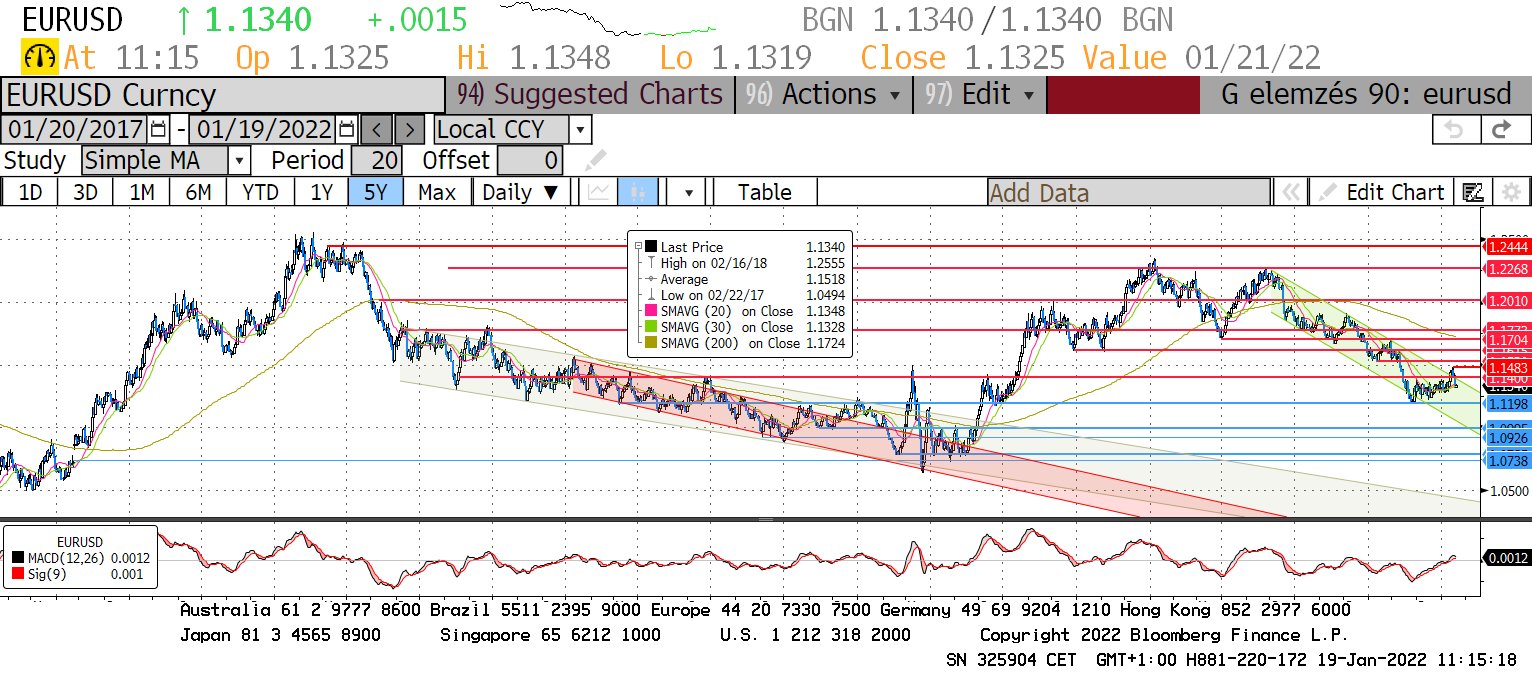
Task: Click the EURUSD ticker heading
Action: tap(72, 19)
